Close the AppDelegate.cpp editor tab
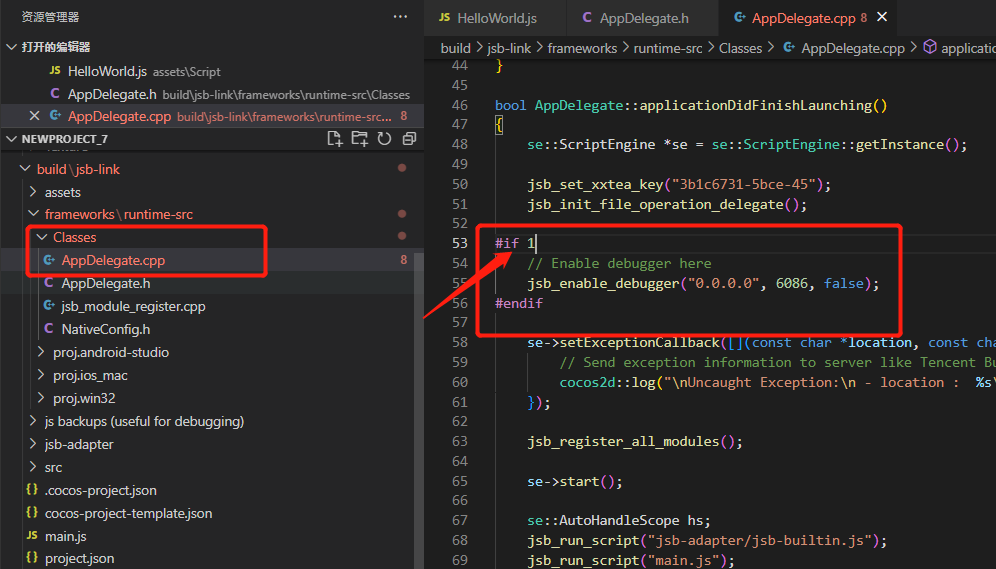The width and height of the screenshot is (996, 569). [882, 17]
